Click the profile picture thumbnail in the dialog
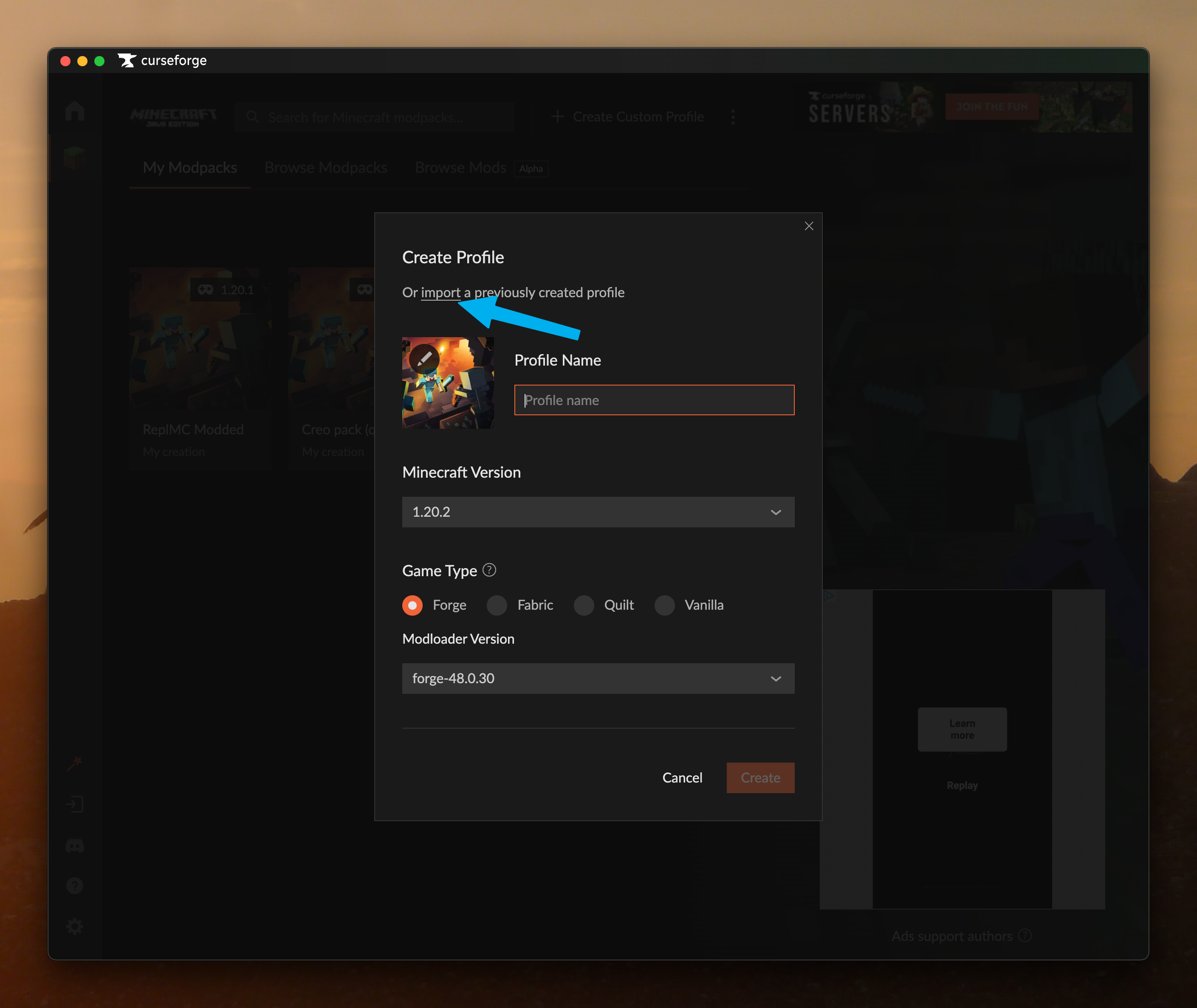1197x1008 pixels. point(448,383)
